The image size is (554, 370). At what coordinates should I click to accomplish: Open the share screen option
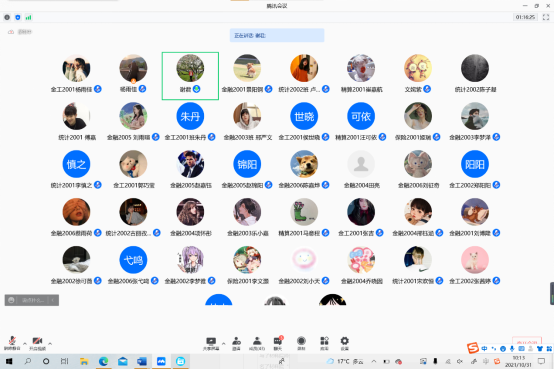pos(211,343)
